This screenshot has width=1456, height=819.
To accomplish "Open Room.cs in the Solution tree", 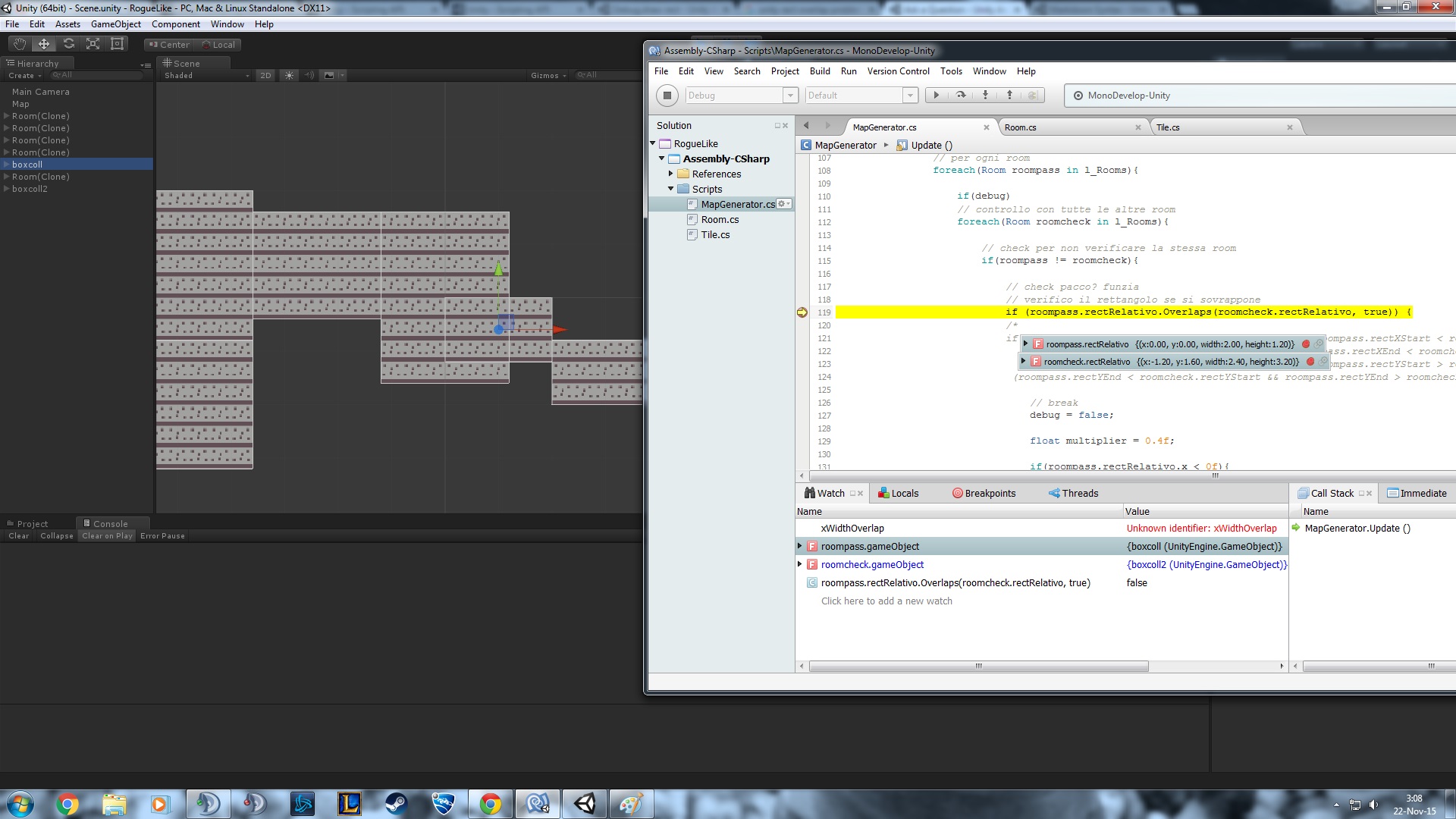I will (720, 220).
